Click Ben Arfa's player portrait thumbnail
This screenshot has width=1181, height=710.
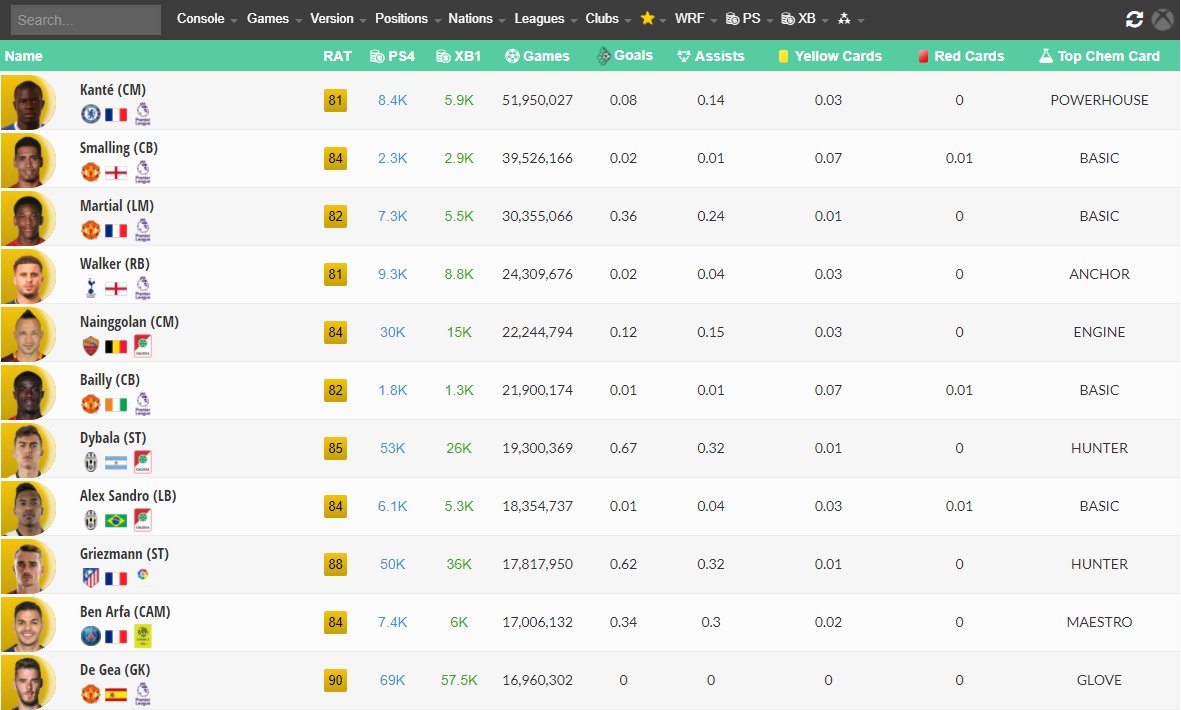coord(29,623)
